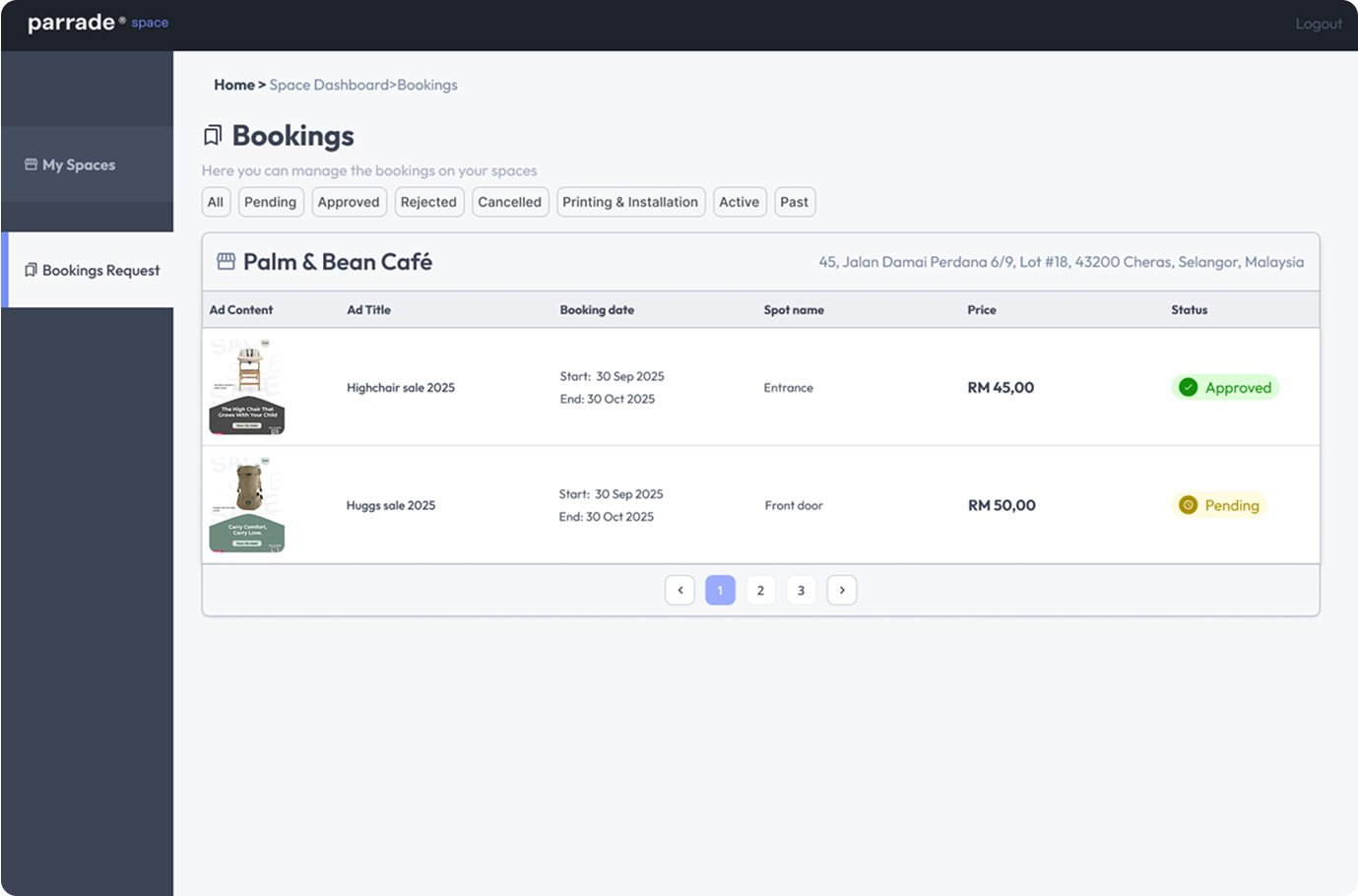
Task: Toggle the Printing & Installation filter
Action: 630,202
